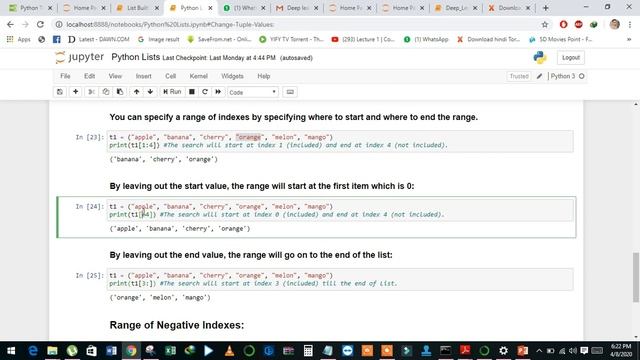640x360 pixels.
Task: Rename the notebook title Python Lists
Action: click(136, 57)
